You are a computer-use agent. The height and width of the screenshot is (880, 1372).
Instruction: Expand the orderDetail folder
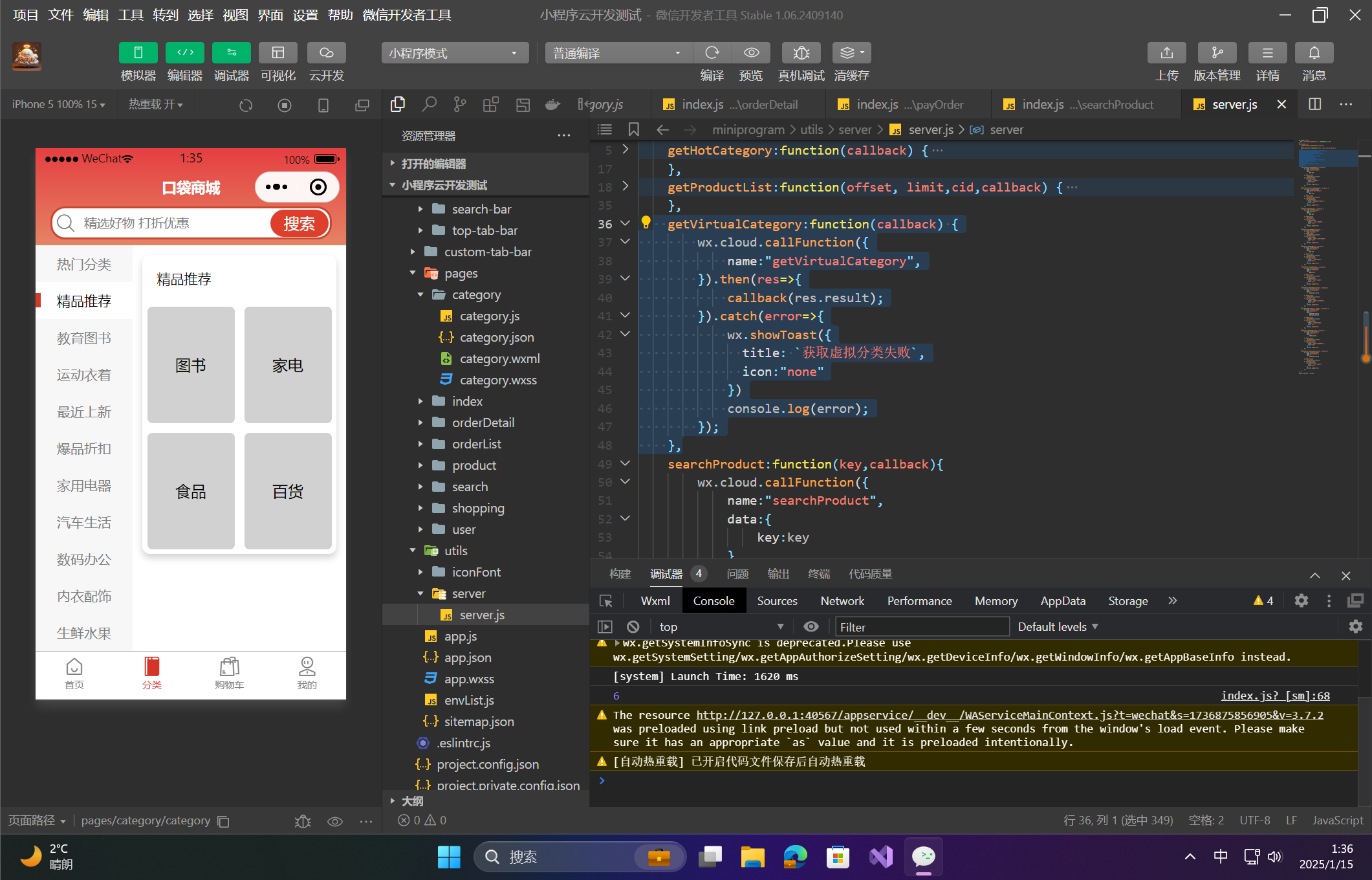click(483, 423)
